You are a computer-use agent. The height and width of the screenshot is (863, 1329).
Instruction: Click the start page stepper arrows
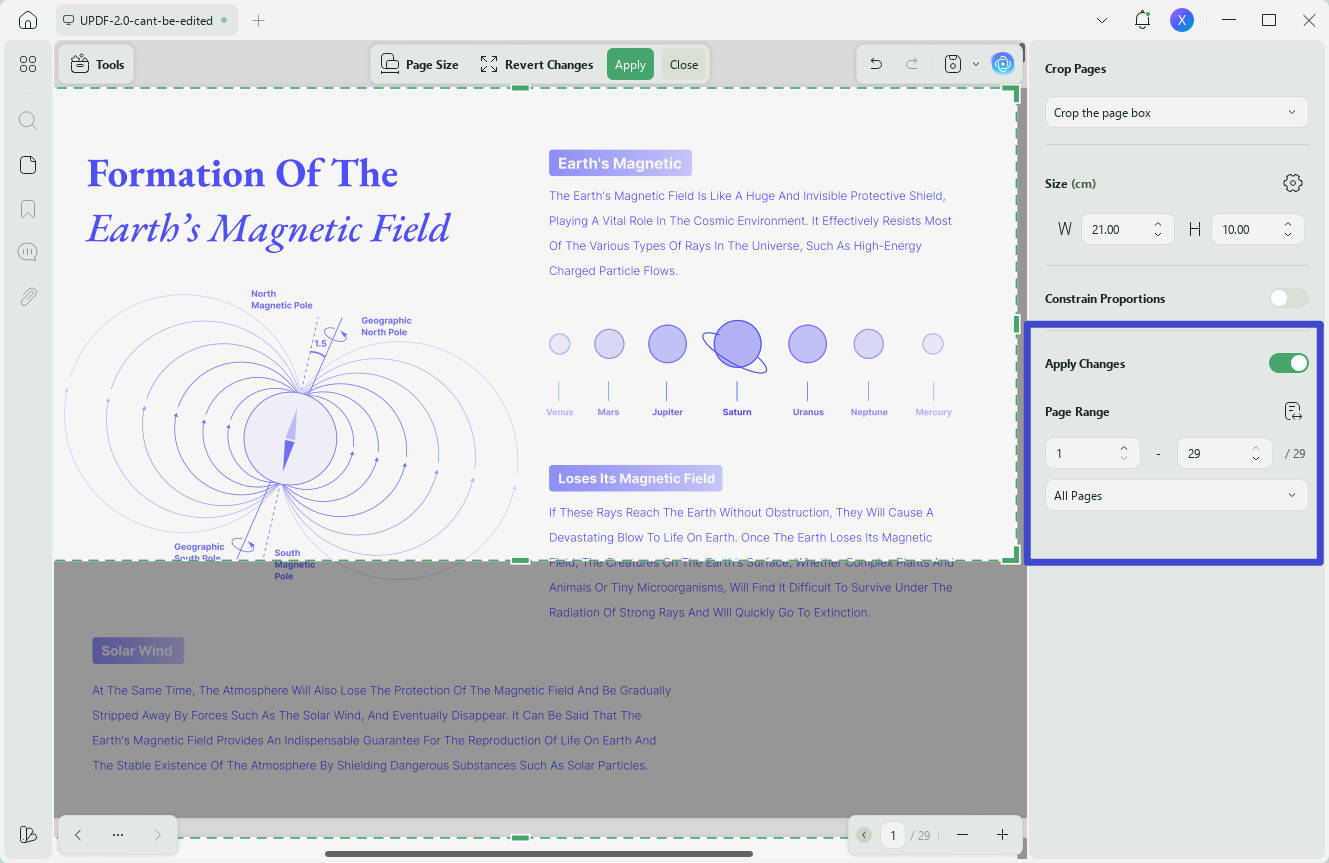point(1124,453)
